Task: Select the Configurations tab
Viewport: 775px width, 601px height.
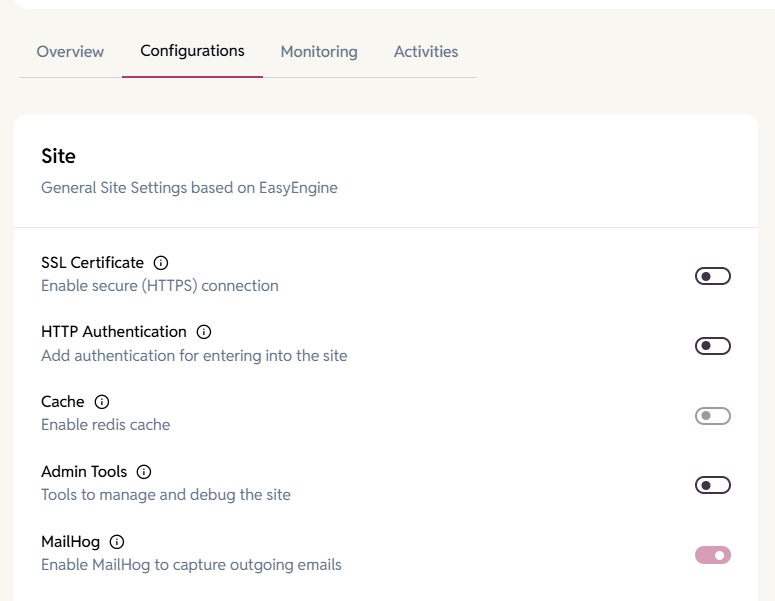Action: tap(192, 51)
